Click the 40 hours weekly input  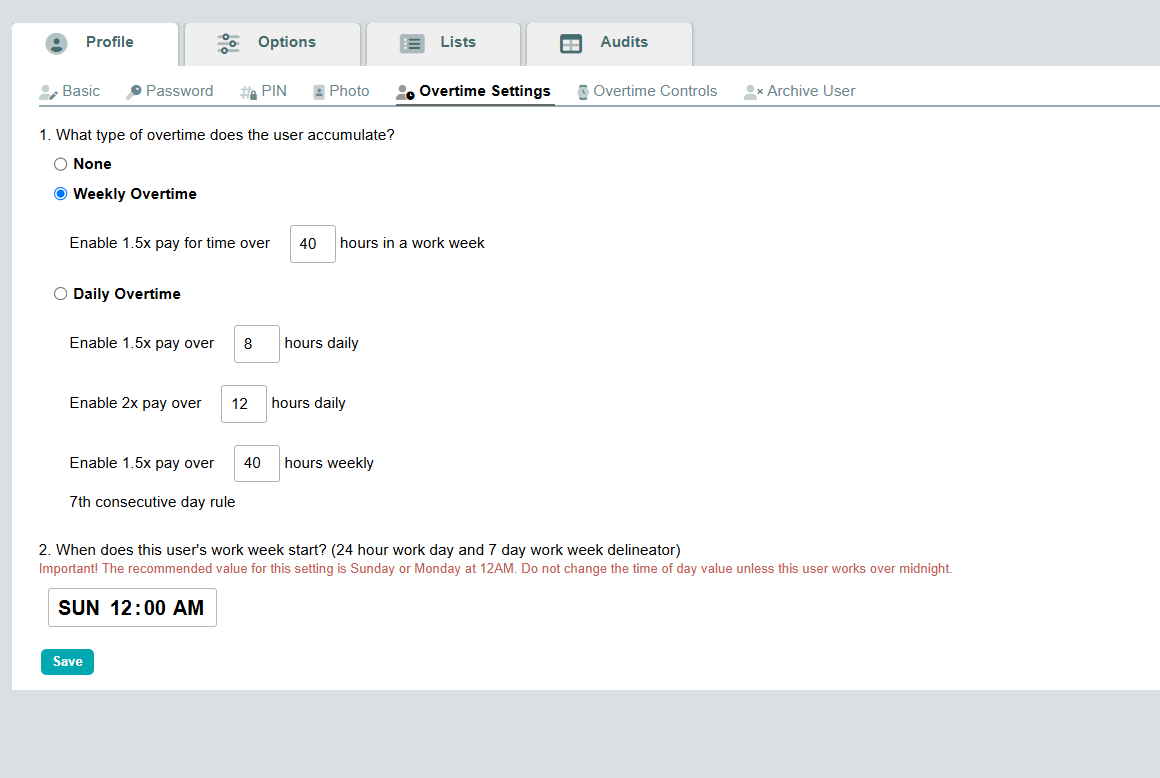pyautogui.click(x=257, y=464)
